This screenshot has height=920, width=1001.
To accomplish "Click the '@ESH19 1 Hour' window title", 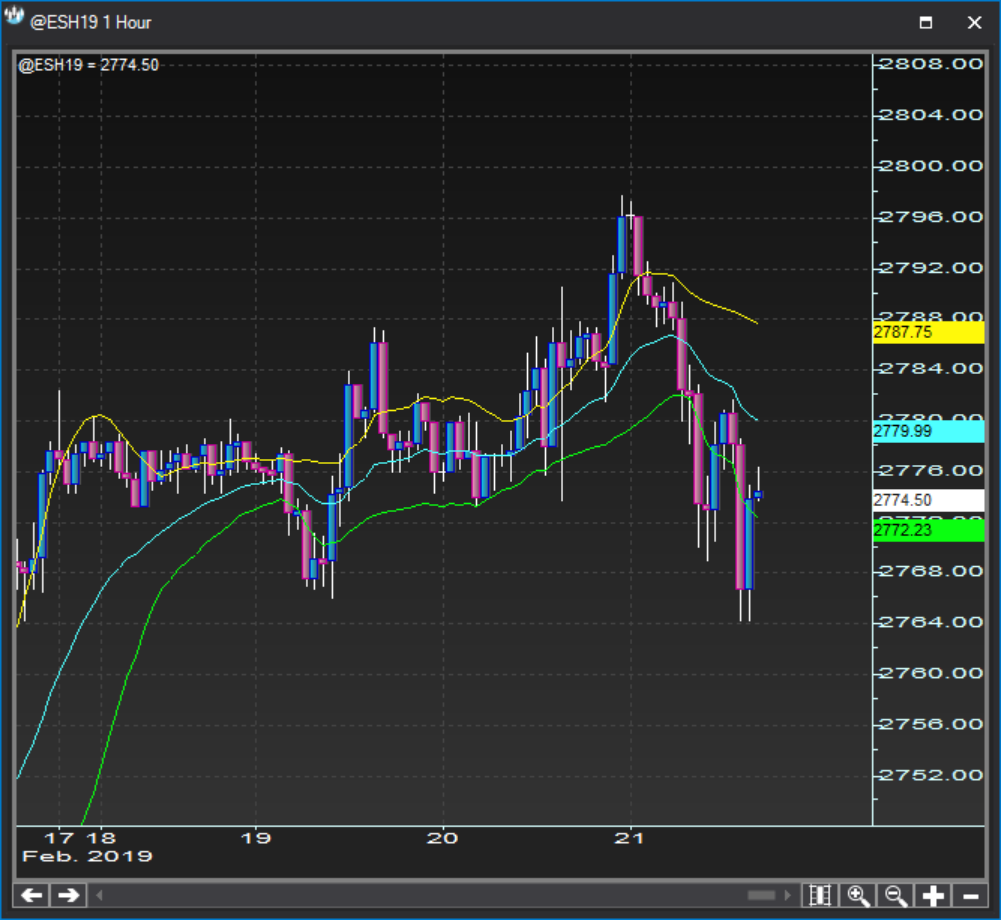I will [x=91, y=22].
